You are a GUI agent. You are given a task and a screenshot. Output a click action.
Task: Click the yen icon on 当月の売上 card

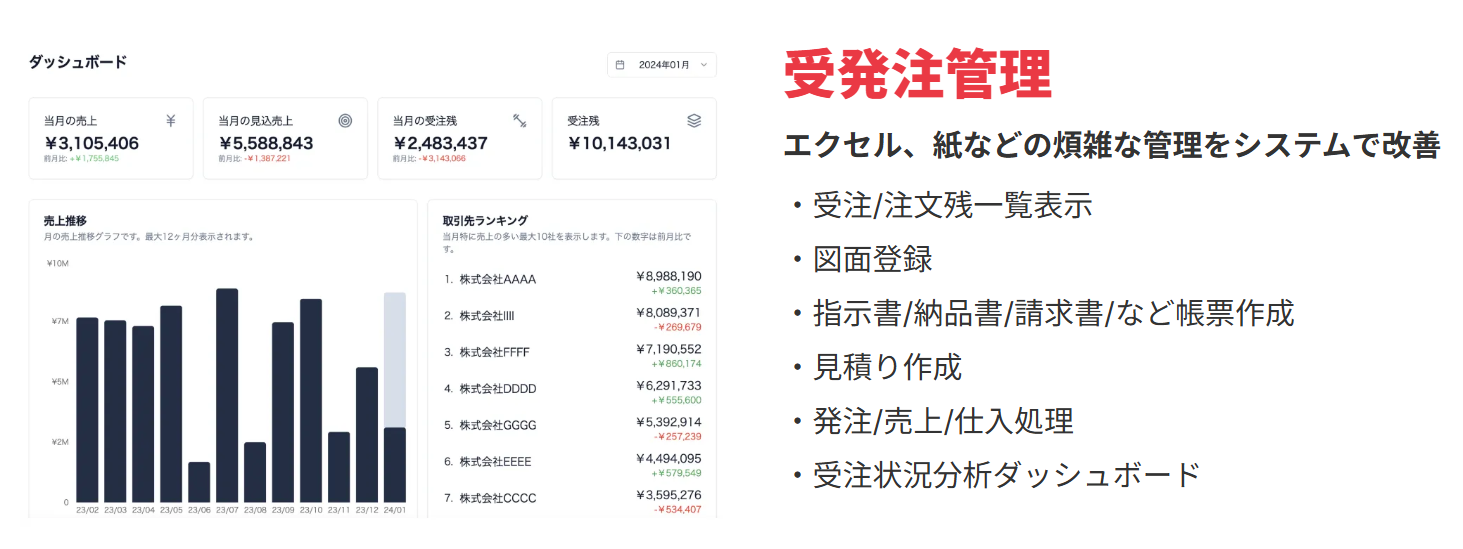[170, 121]
